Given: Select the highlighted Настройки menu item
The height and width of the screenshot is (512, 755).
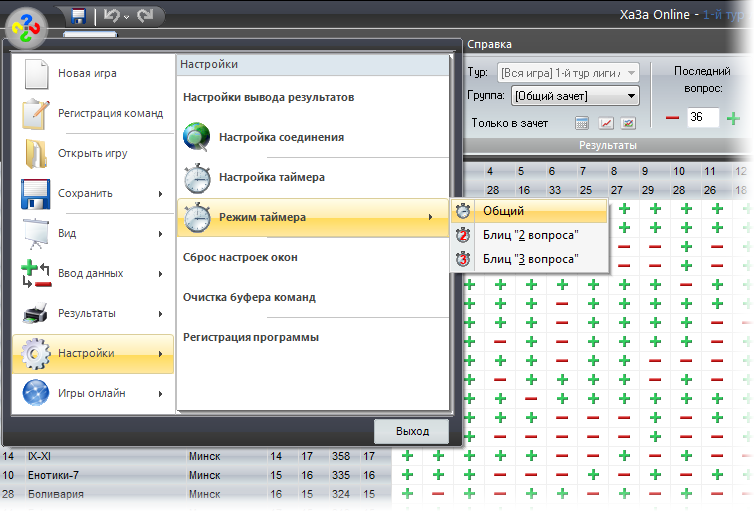Looking at the screenshot, I should [x=93, y=354].
